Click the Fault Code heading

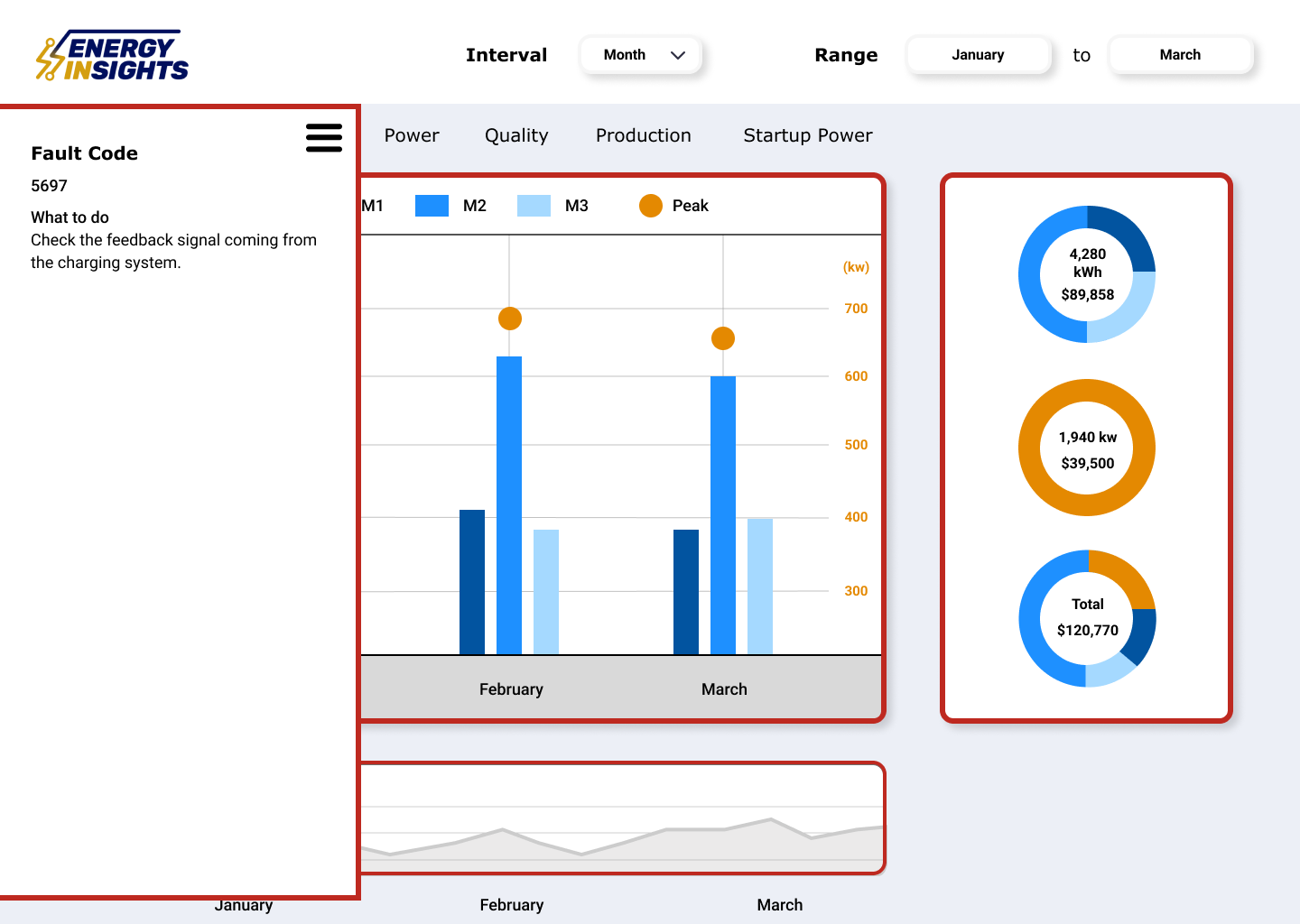coord(85,153)
